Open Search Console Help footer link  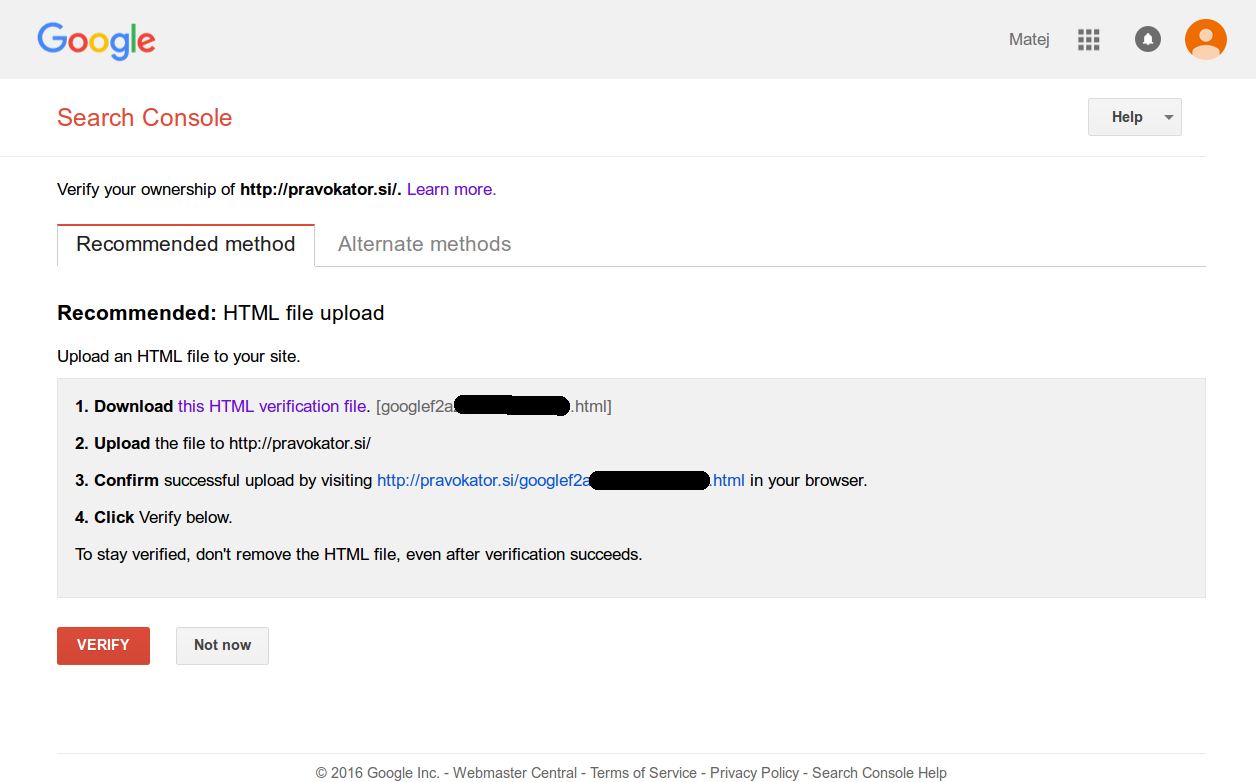point(879,773)
